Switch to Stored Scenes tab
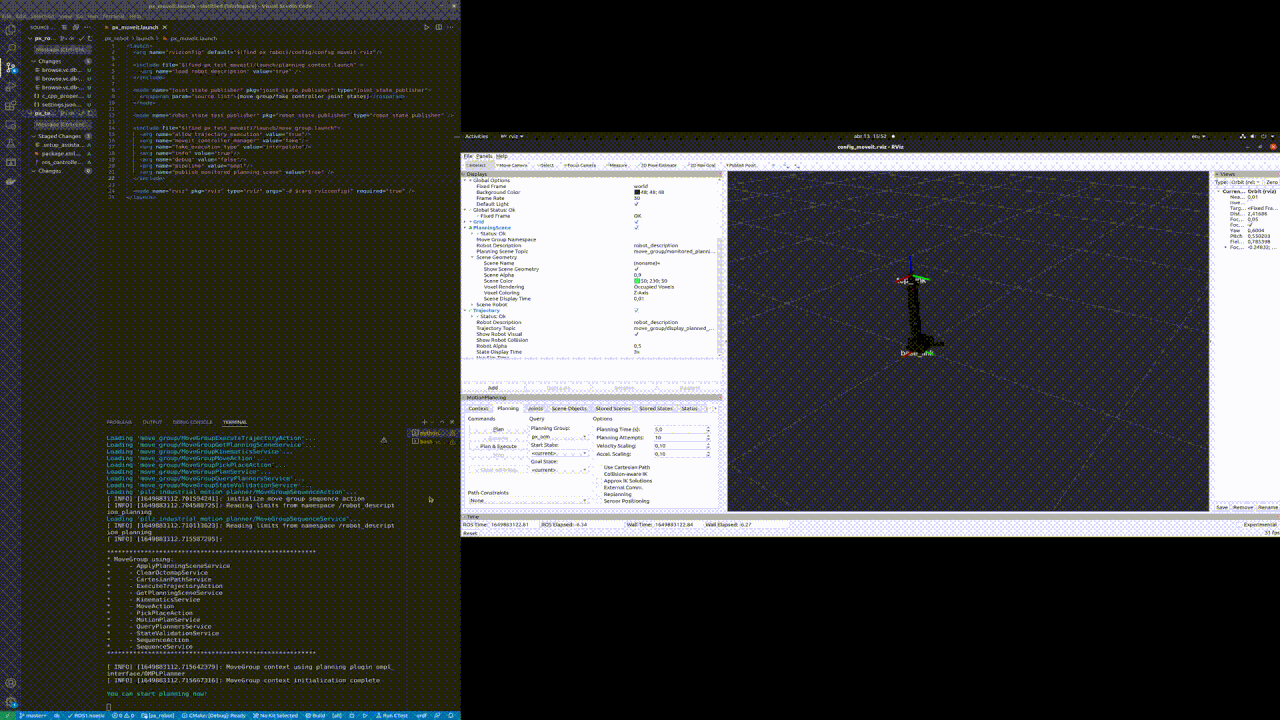Image resolution: width=1280 pixels, height=720 pixels. (x=613, y=408)
